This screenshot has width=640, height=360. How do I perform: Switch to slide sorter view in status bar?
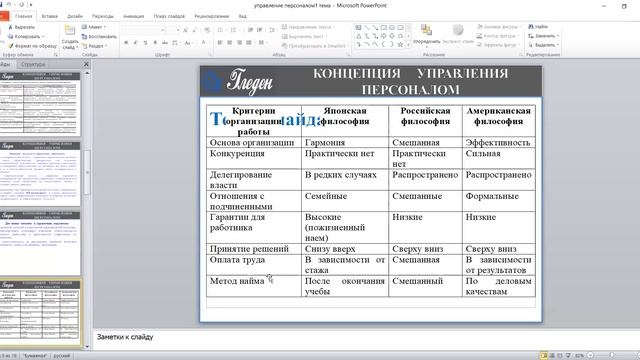coord(552,356)
